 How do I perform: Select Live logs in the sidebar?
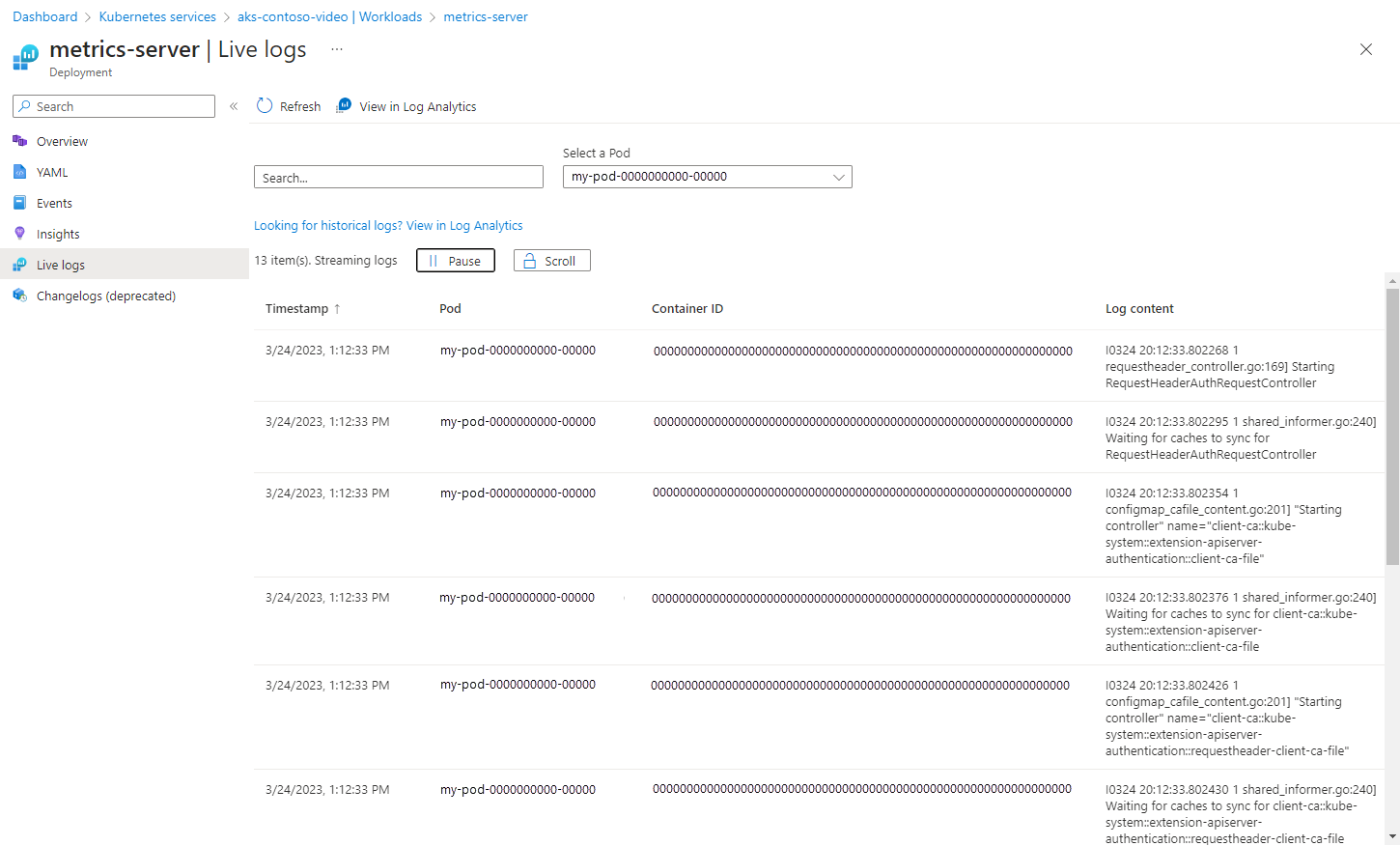125,265
